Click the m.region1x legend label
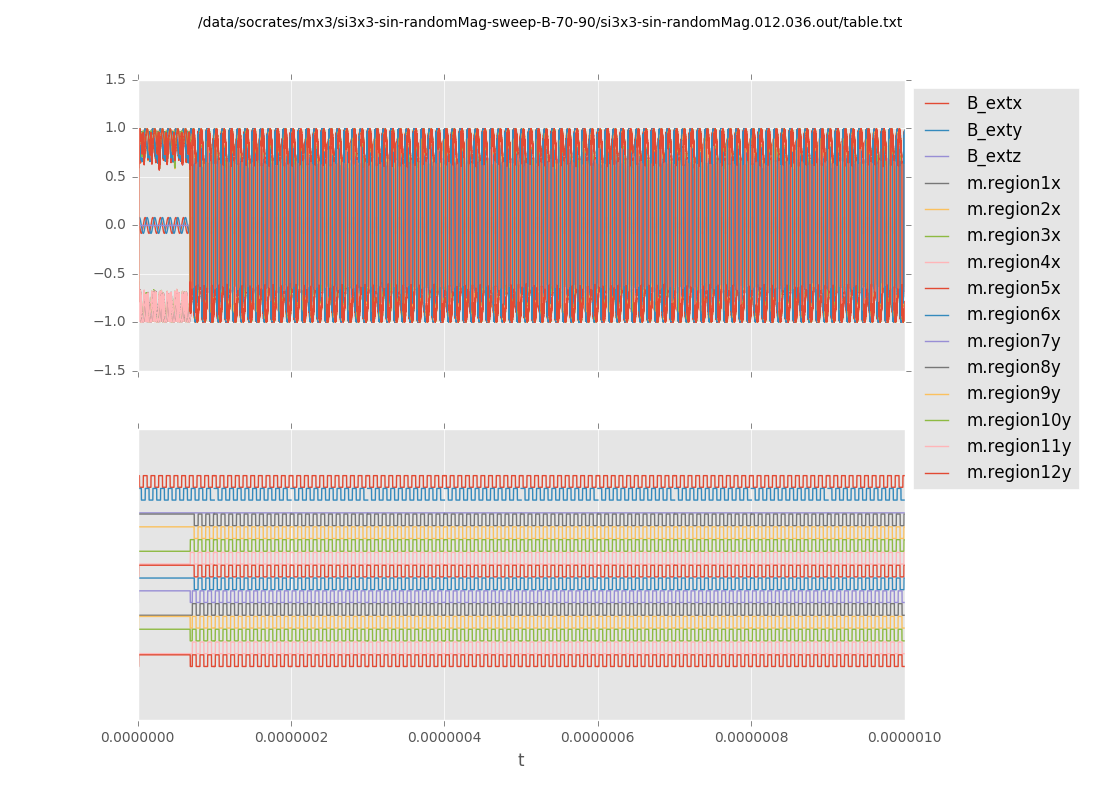The height and width of the screenshot is (800, 1100). tap(1013, 183)
